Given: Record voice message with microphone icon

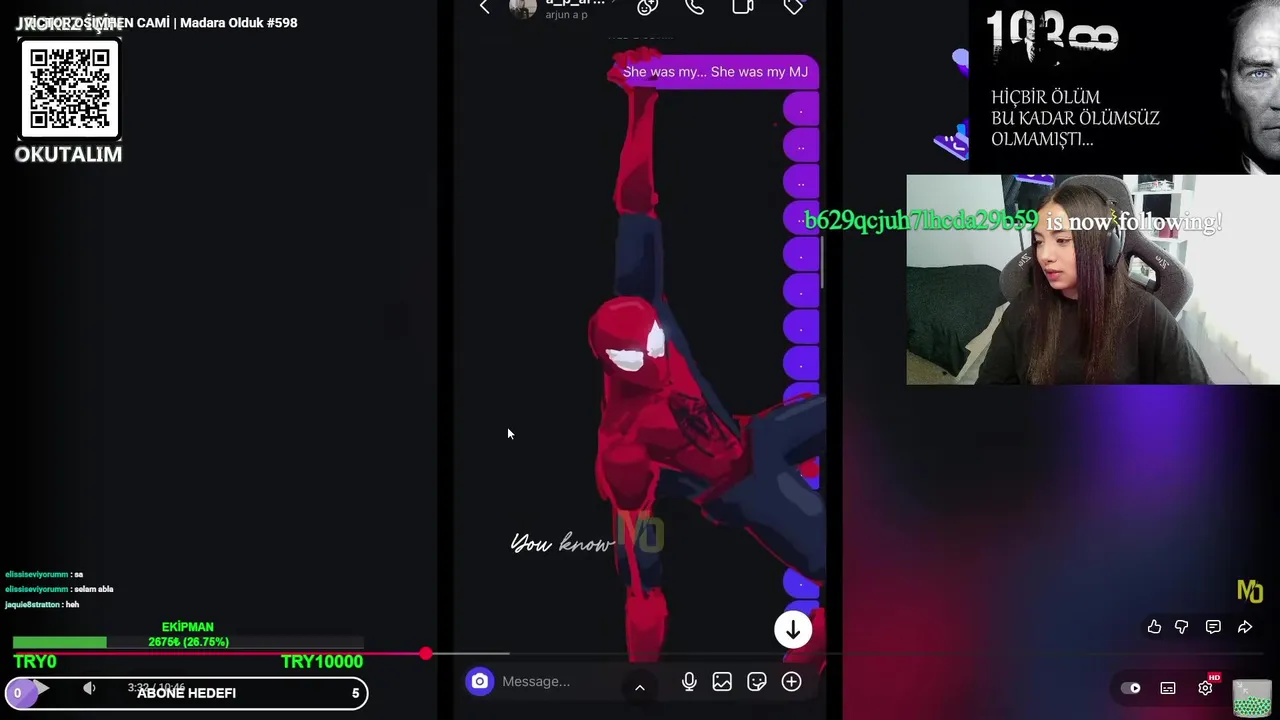Looking at the screenshot, I should click(689, 682).
